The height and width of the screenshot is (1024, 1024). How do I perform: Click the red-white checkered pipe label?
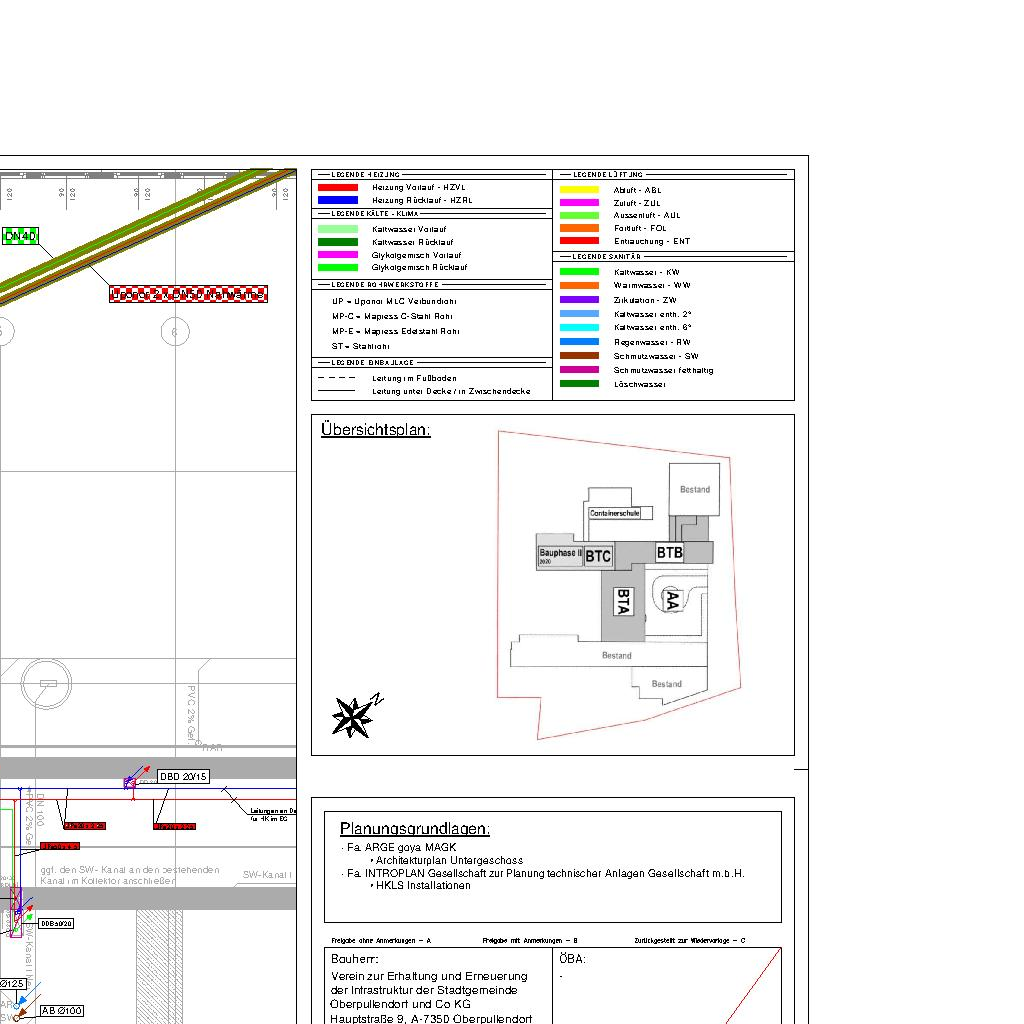[x=189, y=294]
